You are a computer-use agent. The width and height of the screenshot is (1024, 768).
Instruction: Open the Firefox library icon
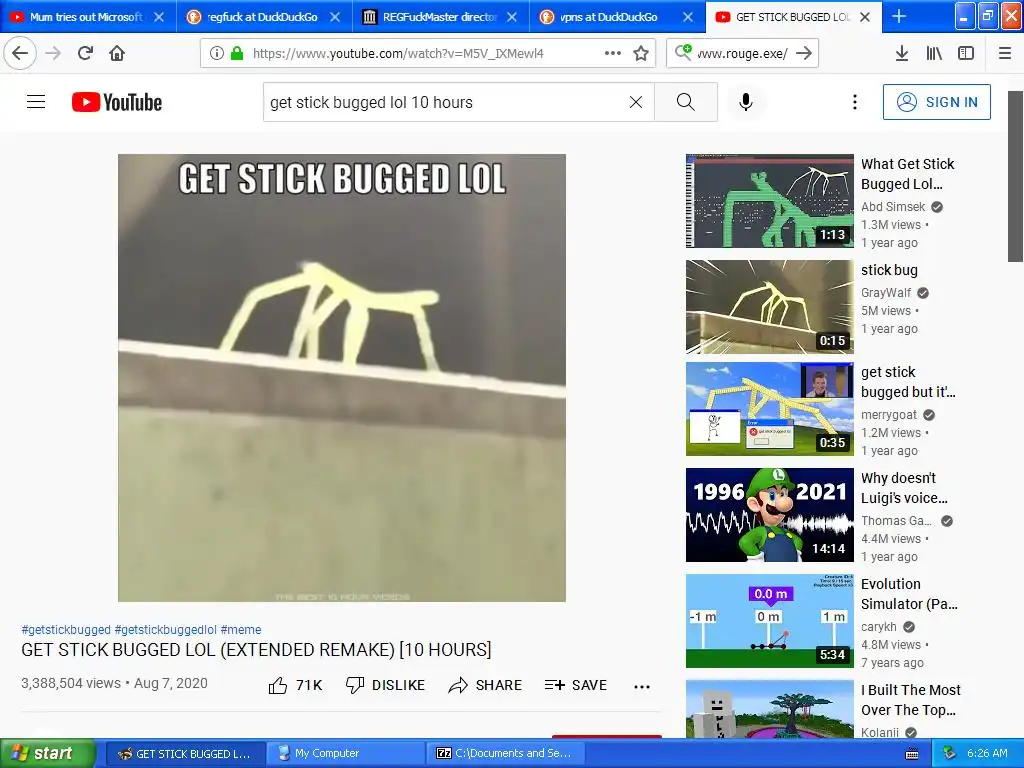934,53
